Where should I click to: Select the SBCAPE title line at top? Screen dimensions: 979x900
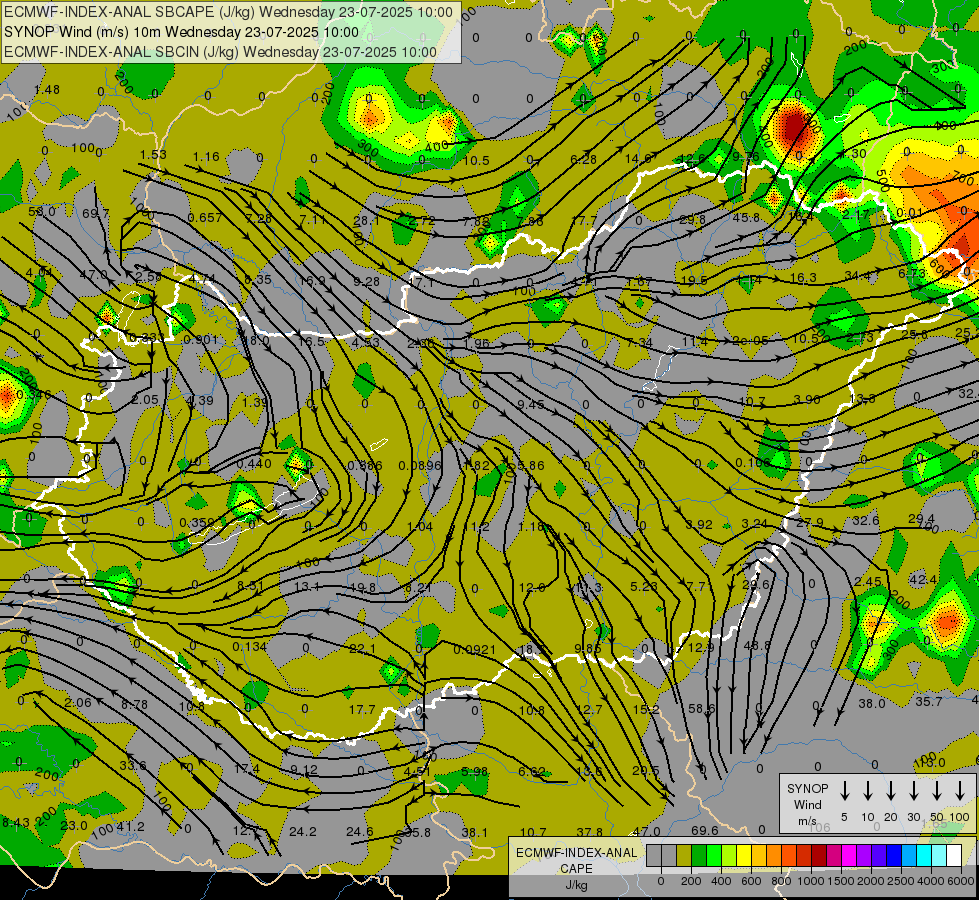[x=228, y=12]
